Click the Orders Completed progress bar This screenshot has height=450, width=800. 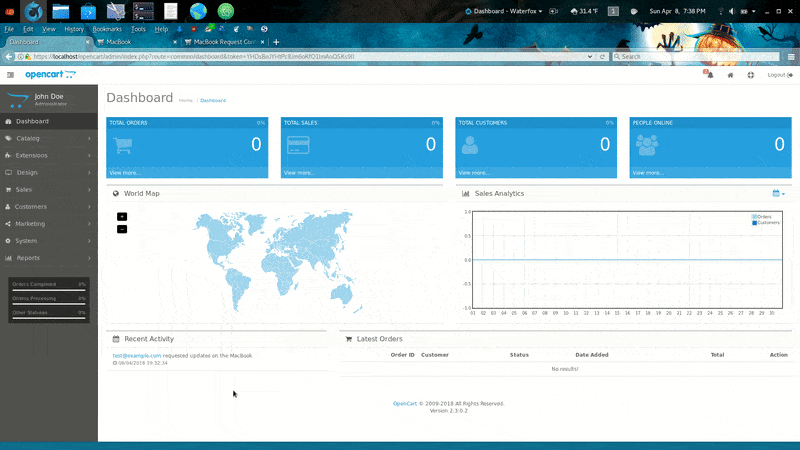pyautogui.click(x=49, y=290)
